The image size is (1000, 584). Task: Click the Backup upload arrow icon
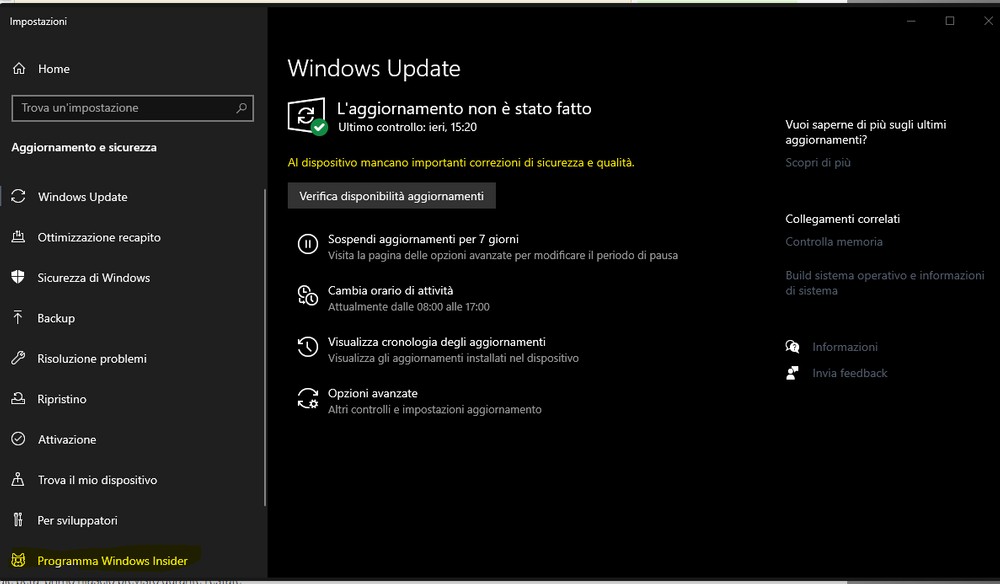coord(18,318)
